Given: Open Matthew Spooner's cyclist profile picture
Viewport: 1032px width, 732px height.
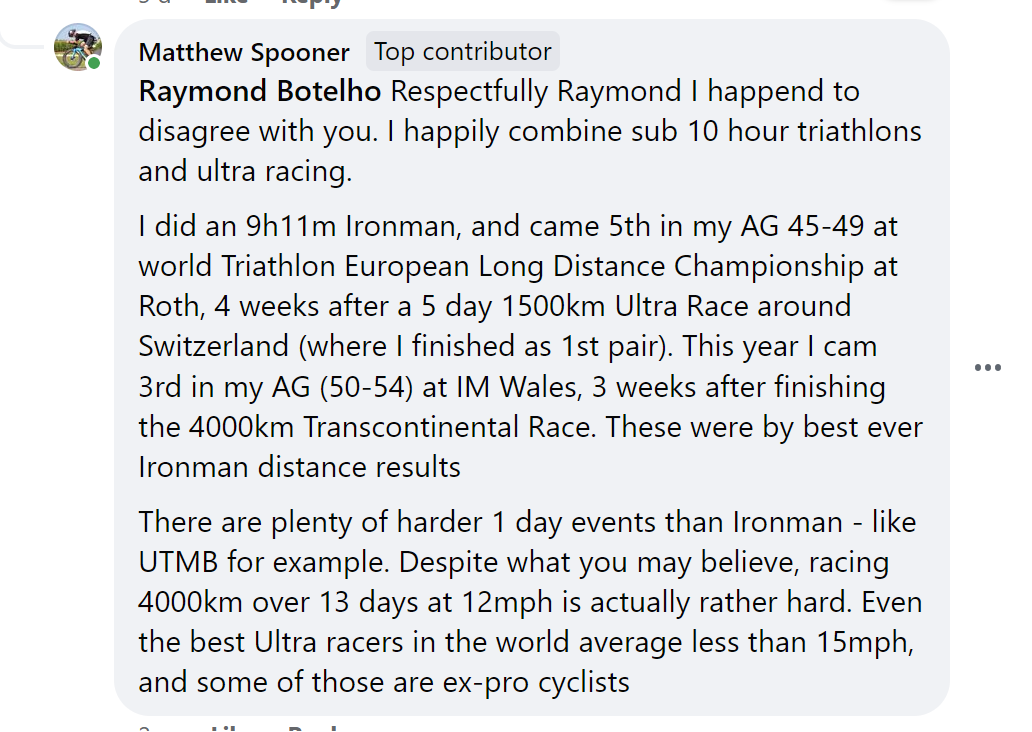Looking at the screenshot, I should pos(78,47).
